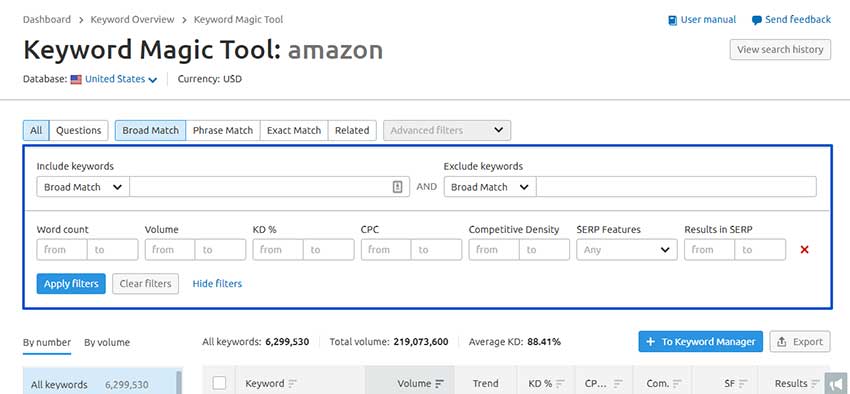The height and width of the screenshot is (394, 850).
Task: Click the KD % to field
Action: [329, 250]
